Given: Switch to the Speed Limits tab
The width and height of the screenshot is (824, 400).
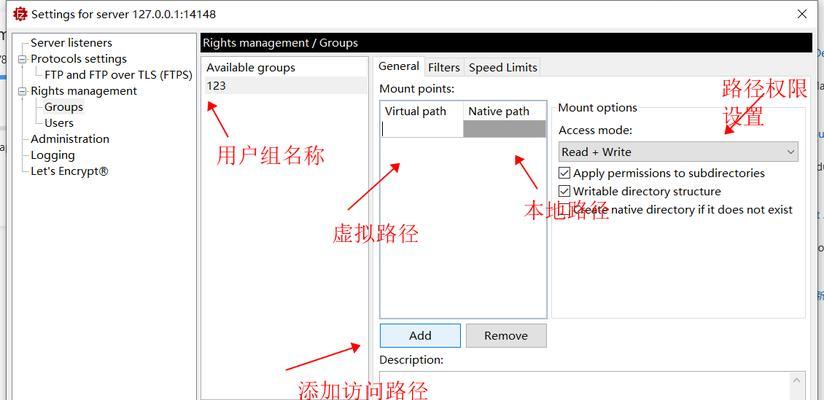Looking at the screenshot, I should point(503,67).
